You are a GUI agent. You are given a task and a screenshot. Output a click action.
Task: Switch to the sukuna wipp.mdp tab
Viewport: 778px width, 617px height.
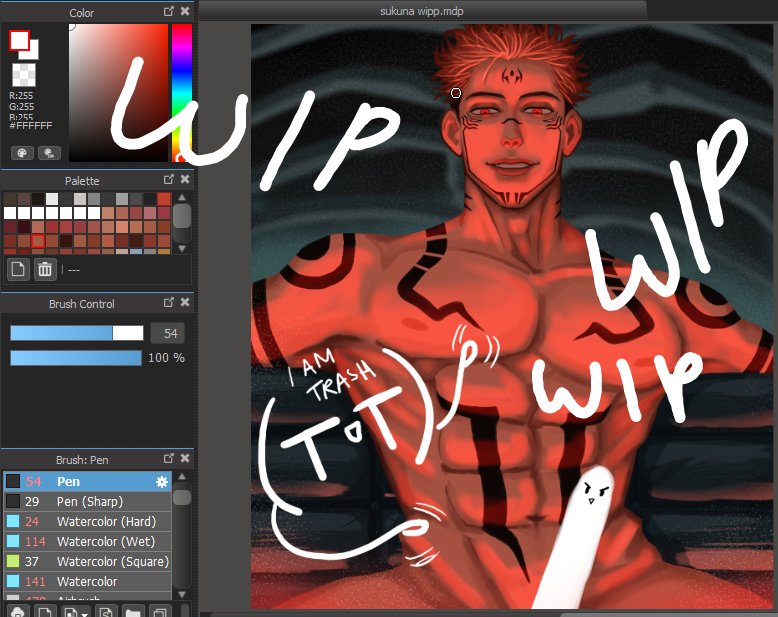(422, 11)
